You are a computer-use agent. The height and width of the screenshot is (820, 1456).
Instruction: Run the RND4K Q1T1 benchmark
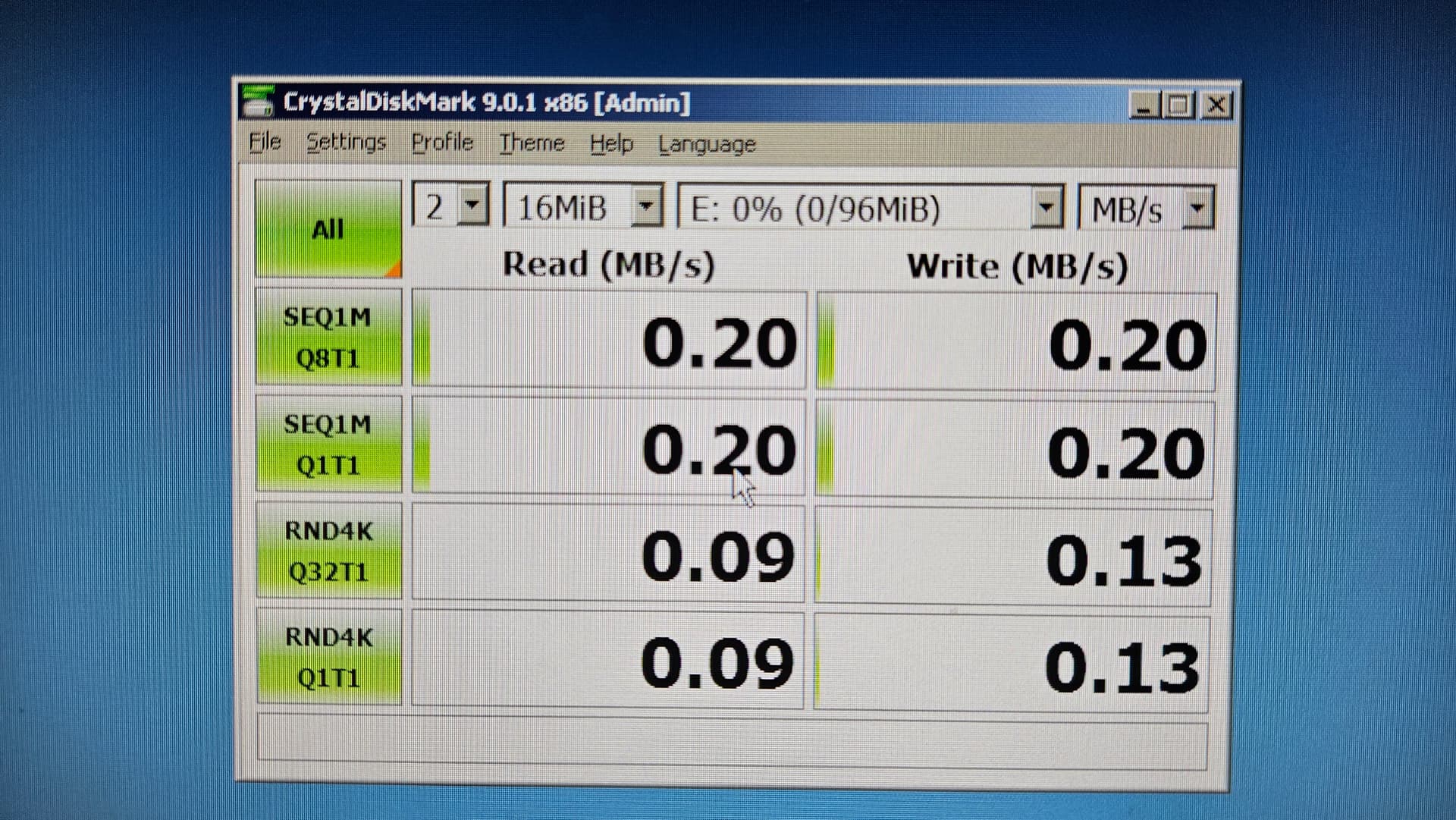click(328, 657)
